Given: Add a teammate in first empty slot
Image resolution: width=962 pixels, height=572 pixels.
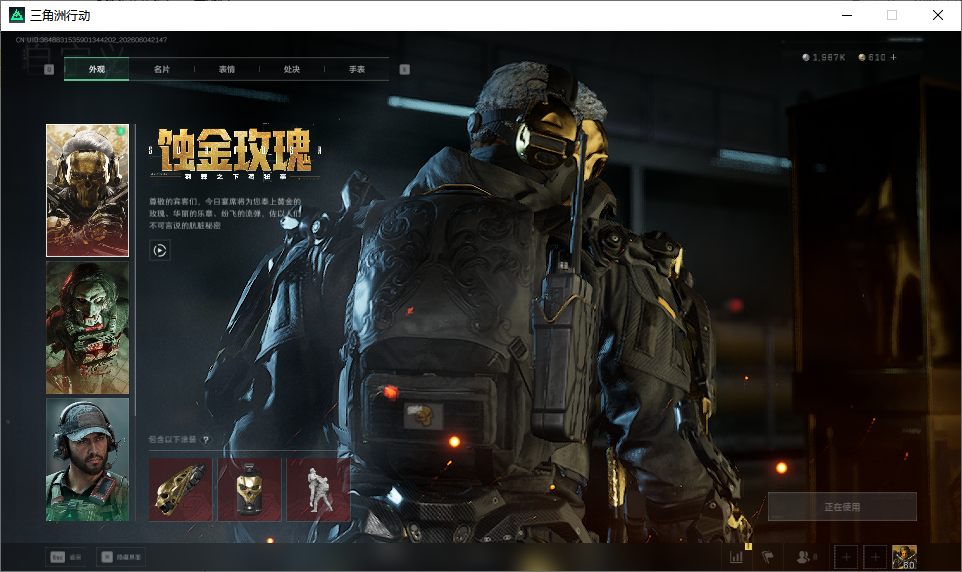Looking at the screenshot, I should tap(846, 557).
